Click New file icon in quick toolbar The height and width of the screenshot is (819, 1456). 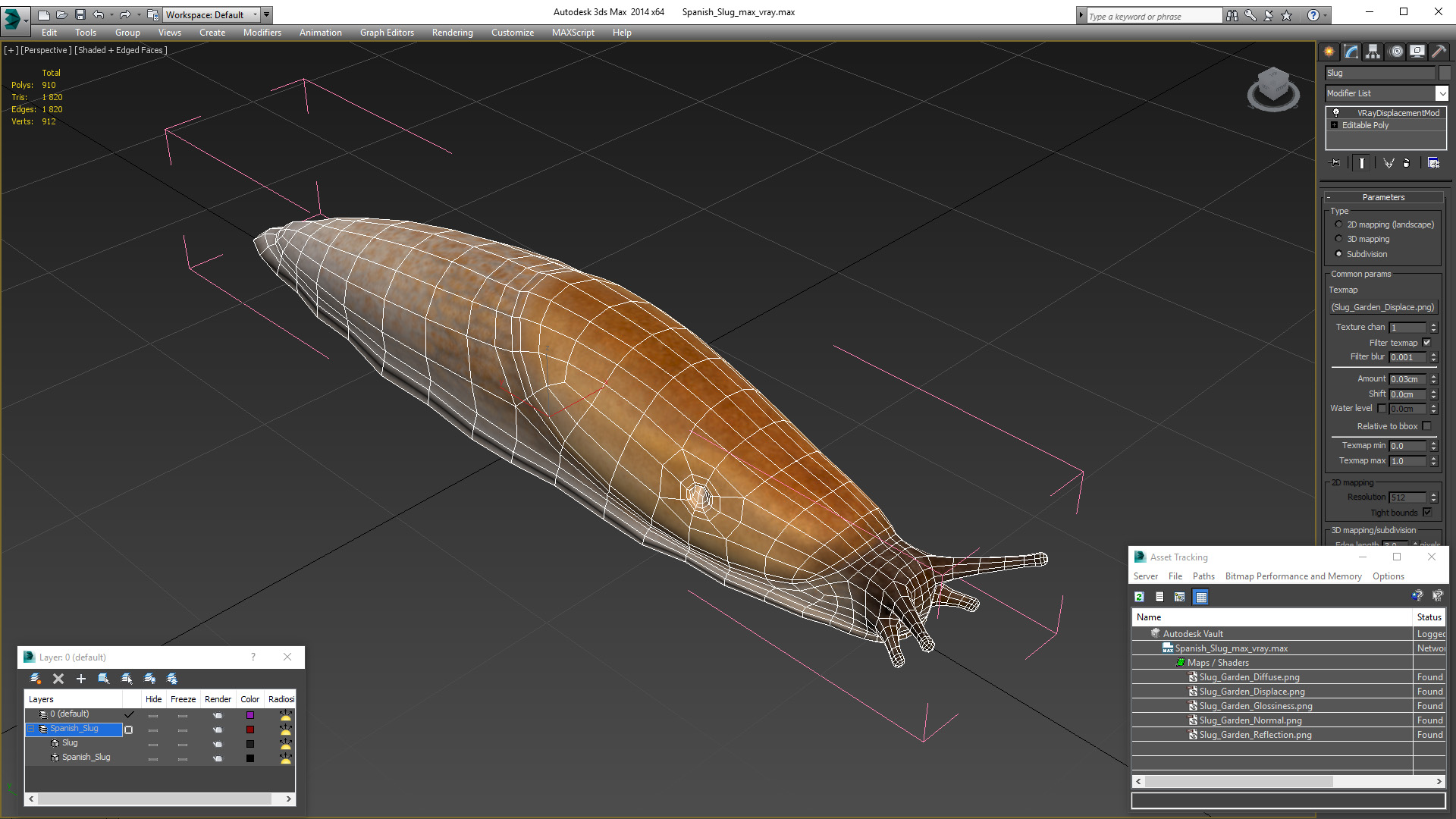tap(43, 14)
